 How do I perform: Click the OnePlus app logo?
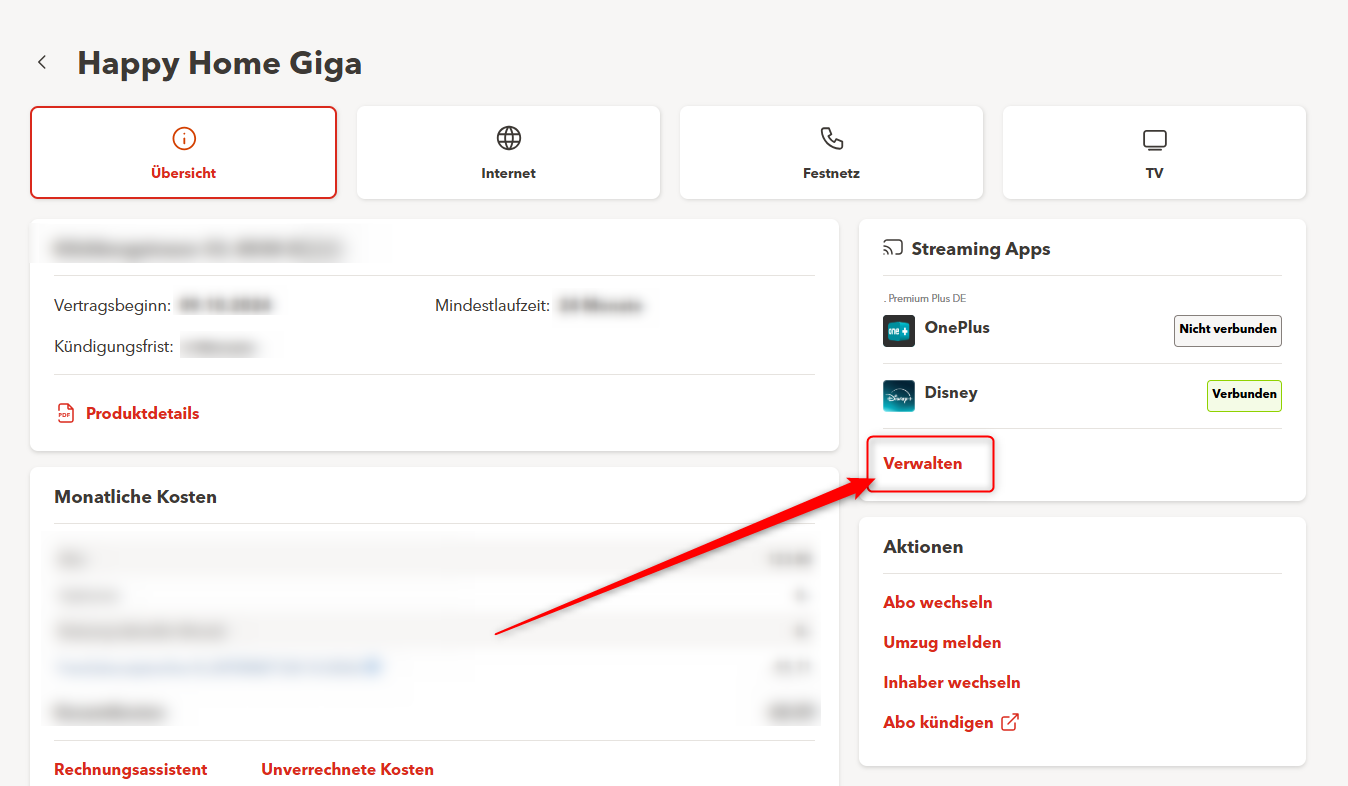click(x=898, y=331)
